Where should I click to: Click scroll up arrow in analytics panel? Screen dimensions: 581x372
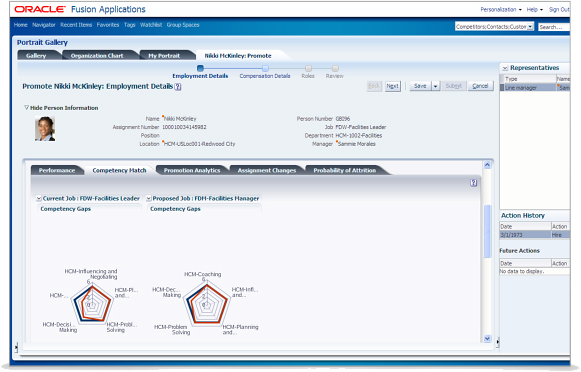click(x=487, y=165)
